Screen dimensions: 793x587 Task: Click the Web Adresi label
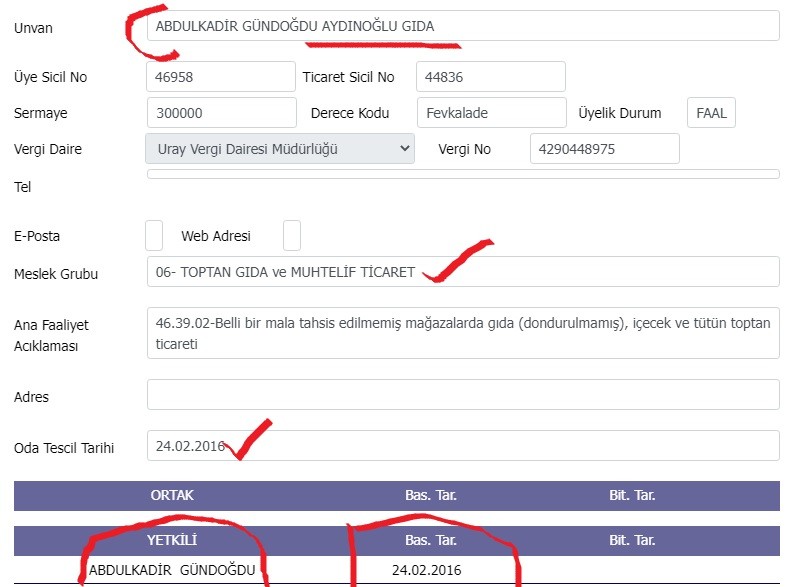pyautogui.click(x=216, y=236)
